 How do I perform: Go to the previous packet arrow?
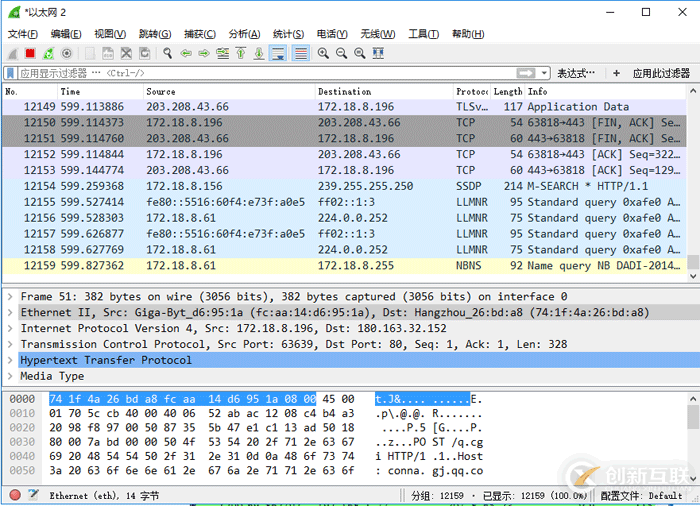pyautogui.click(x=186, y=53)
